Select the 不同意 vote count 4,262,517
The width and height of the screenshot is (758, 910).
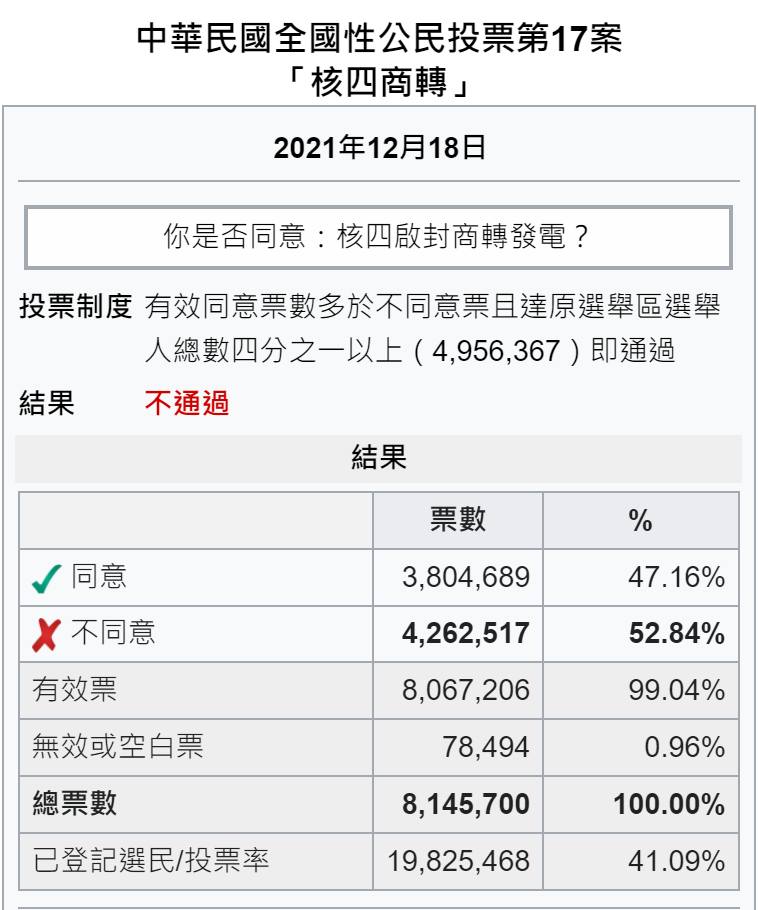coord(465,633)
